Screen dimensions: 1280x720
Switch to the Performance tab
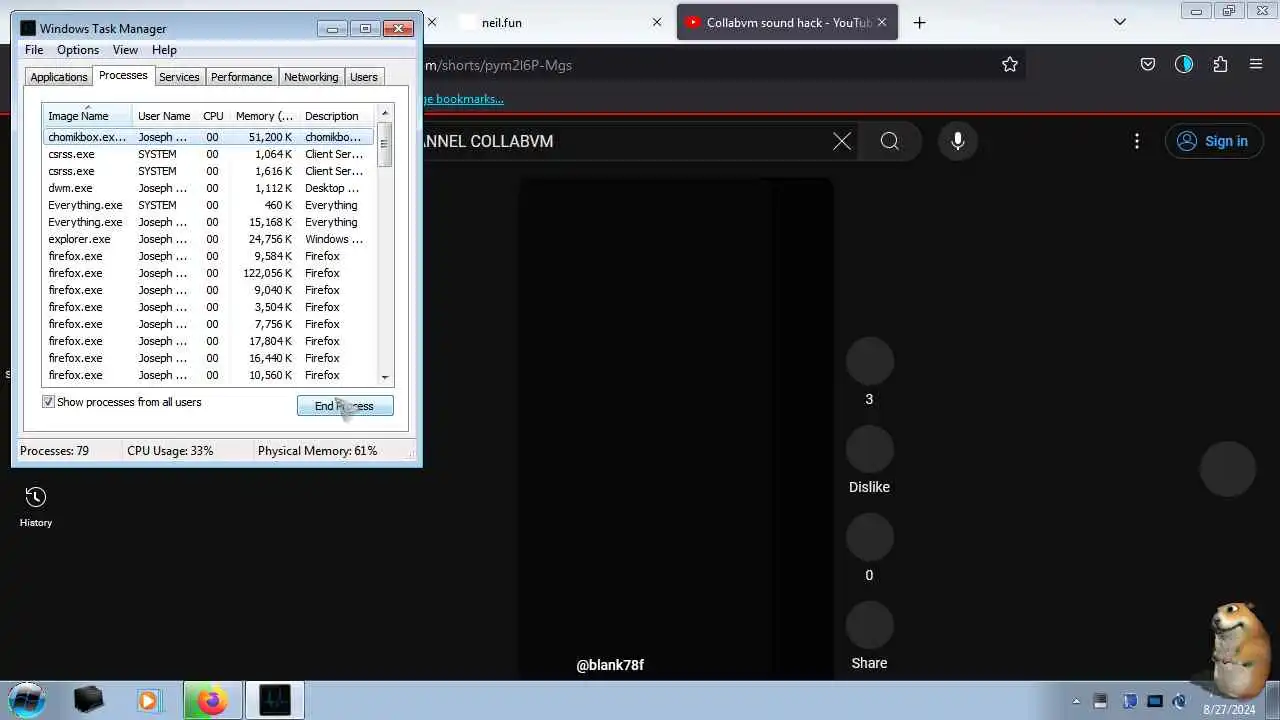[241, 77]
